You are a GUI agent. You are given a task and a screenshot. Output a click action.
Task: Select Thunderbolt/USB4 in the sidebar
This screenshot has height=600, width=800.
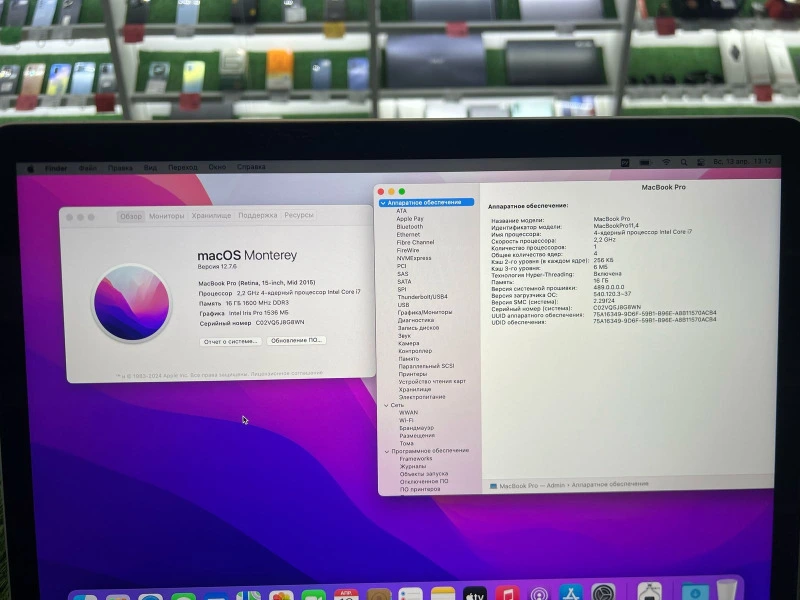(422, 297)
